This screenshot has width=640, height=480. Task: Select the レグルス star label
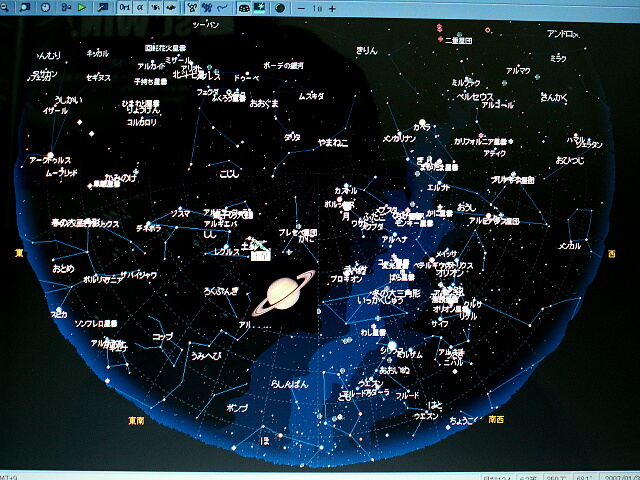point(227,252)
